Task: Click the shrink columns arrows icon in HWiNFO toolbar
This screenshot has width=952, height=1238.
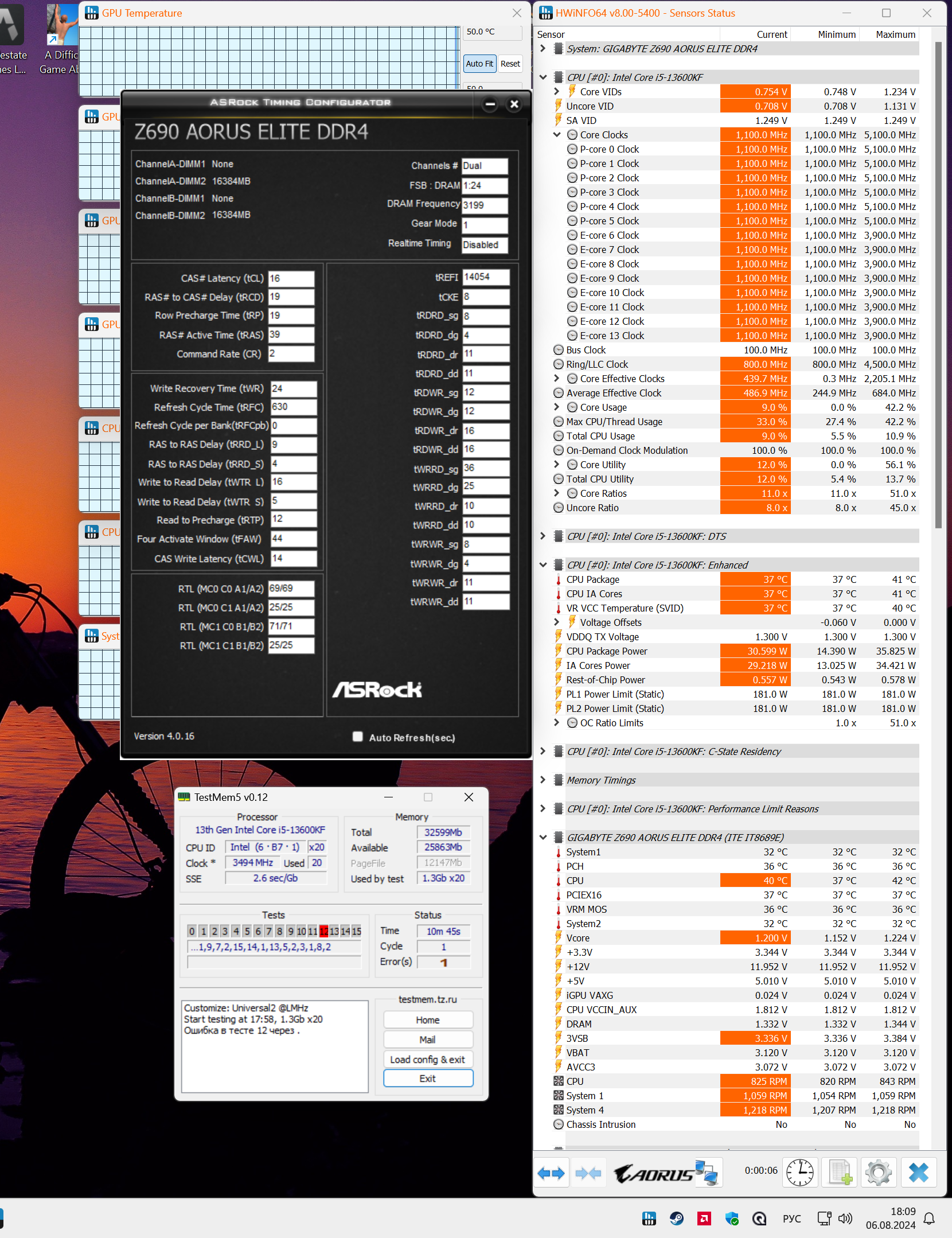Action: (588, 1173)
